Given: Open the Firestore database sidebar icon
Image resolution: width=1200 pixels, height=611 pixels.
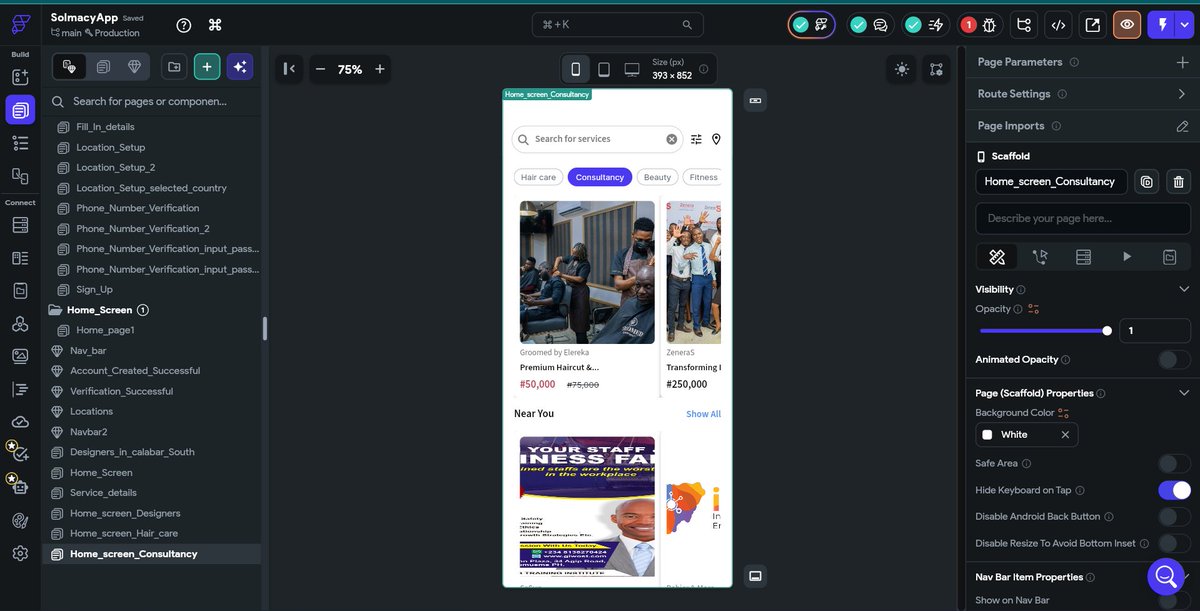Looking at the screenshot, I should [20, 225].
